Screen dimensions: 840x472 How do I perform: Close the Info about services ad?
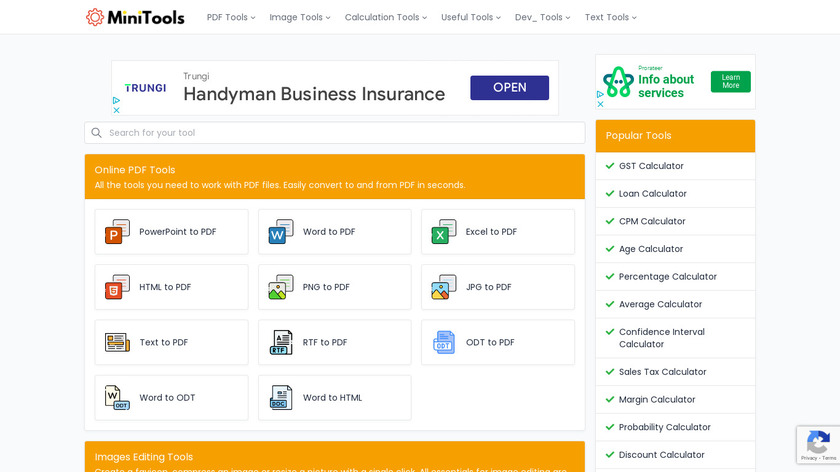[x=600, y=104]
